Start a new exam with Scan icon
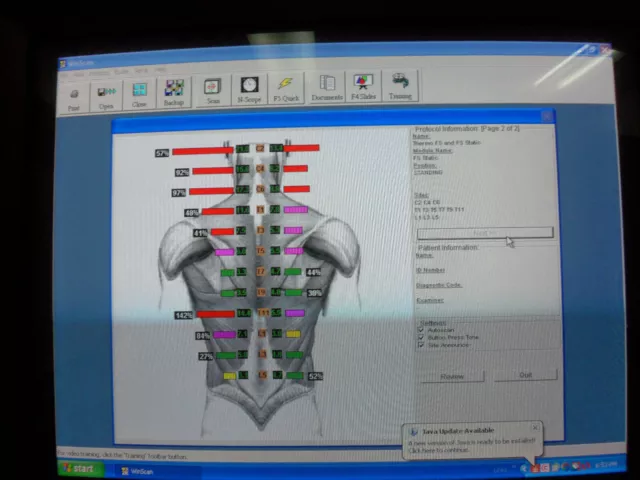Viewport: 640px width, 480px height. pos(213,90)
